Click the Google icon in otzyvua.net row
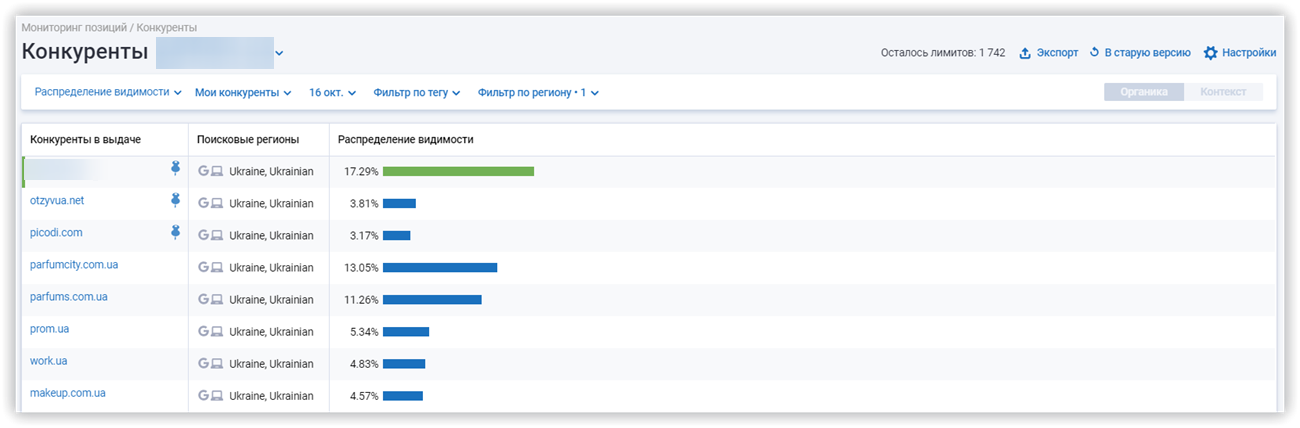 click(x=203, y=203)
